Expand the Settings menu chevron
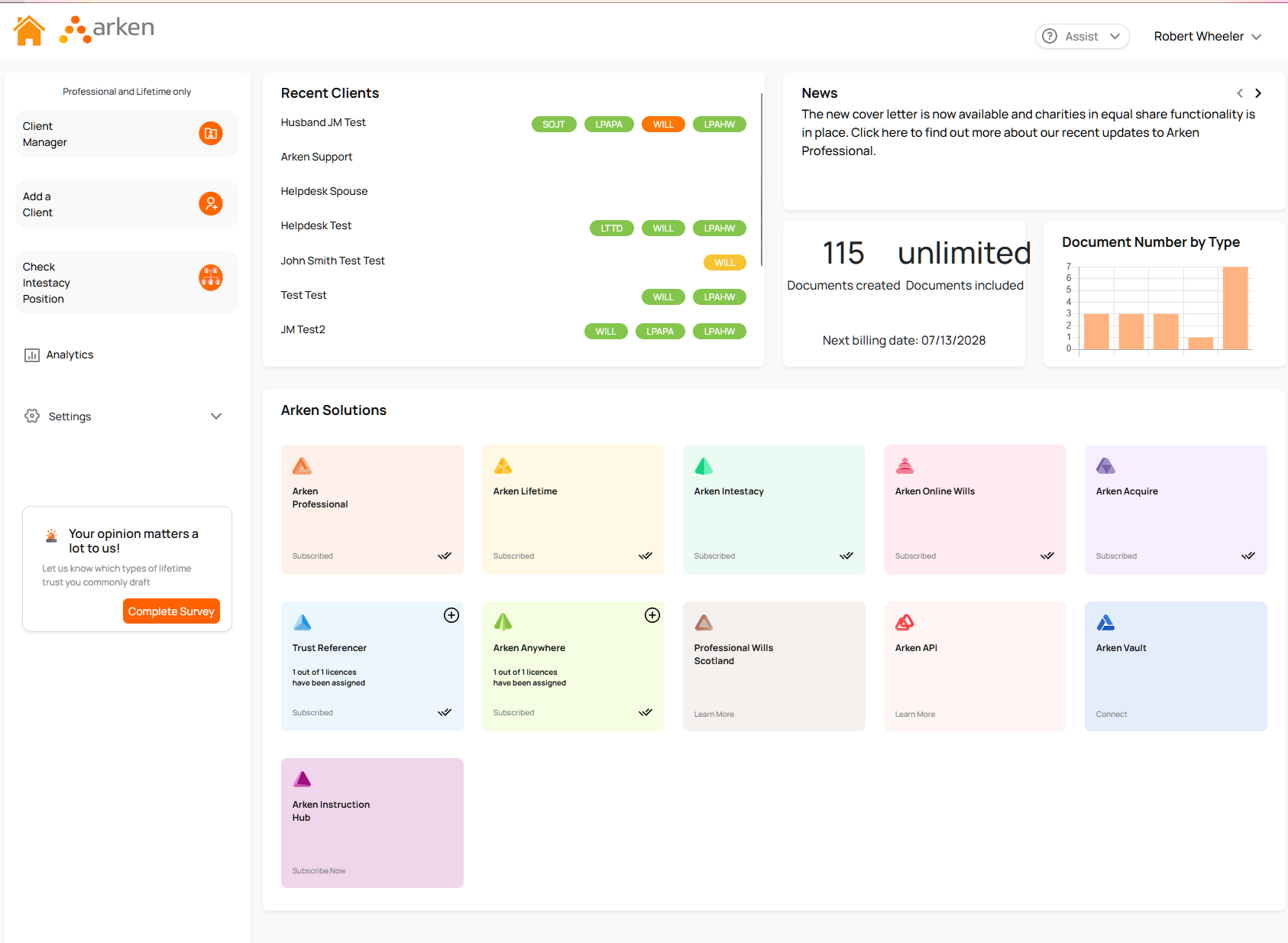 pos(216,416)
